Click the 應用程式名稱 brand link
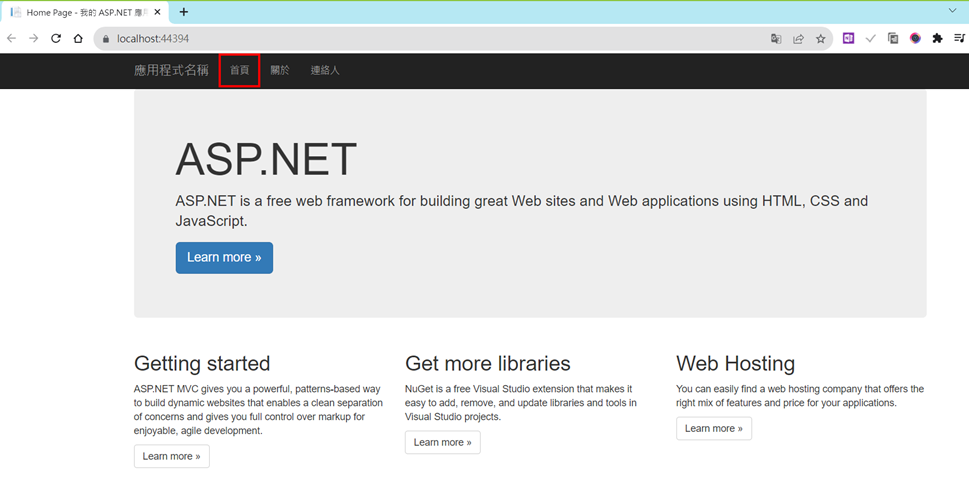The height and width of the screenshot is (483, 969). click(x=171, y=70)
